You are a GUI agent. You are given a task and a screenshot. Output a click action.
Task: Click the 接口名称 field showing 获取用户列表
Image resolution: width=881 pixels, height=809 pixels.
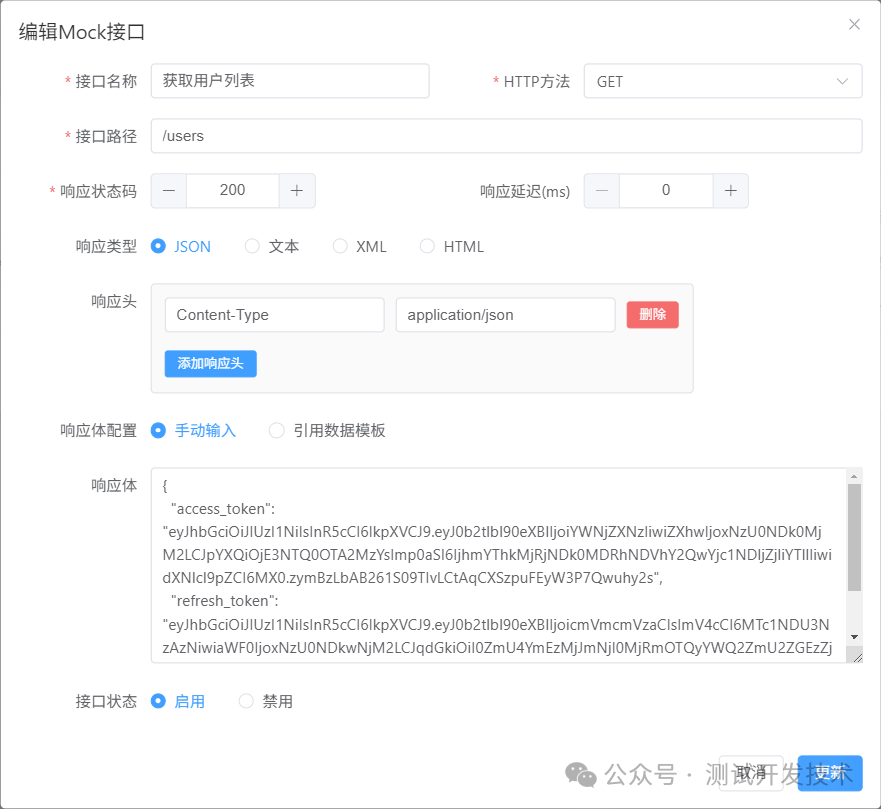[289, 81]
